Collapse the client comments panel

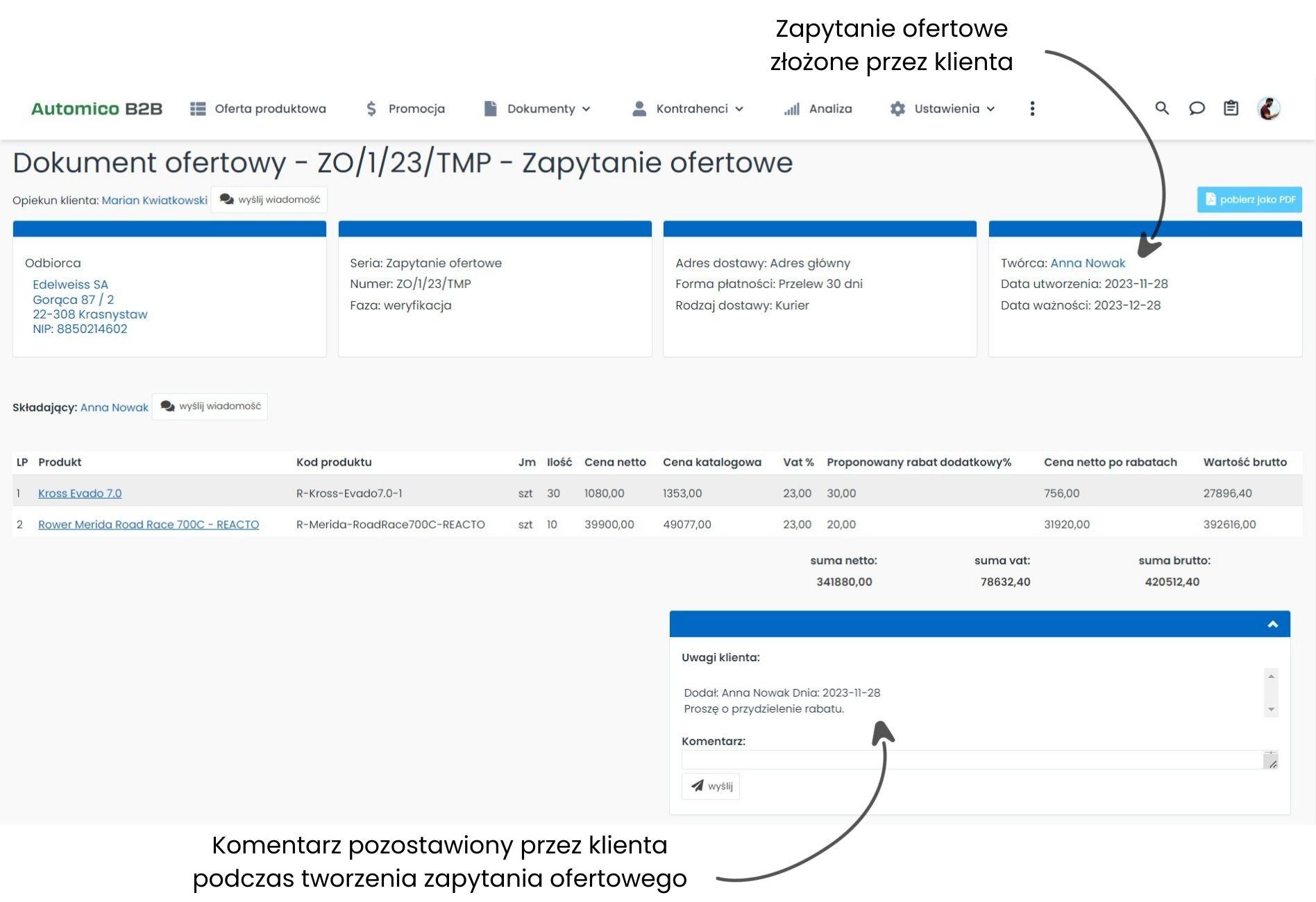coord(1272,624)
